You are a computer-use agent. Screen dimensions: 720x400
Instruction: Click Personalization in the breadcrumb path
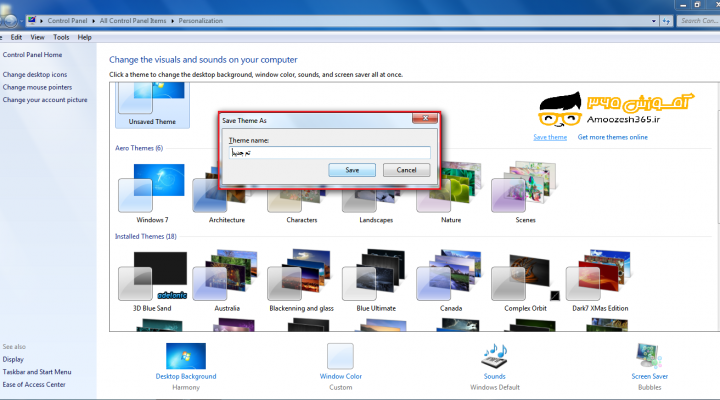coord(201,21)
